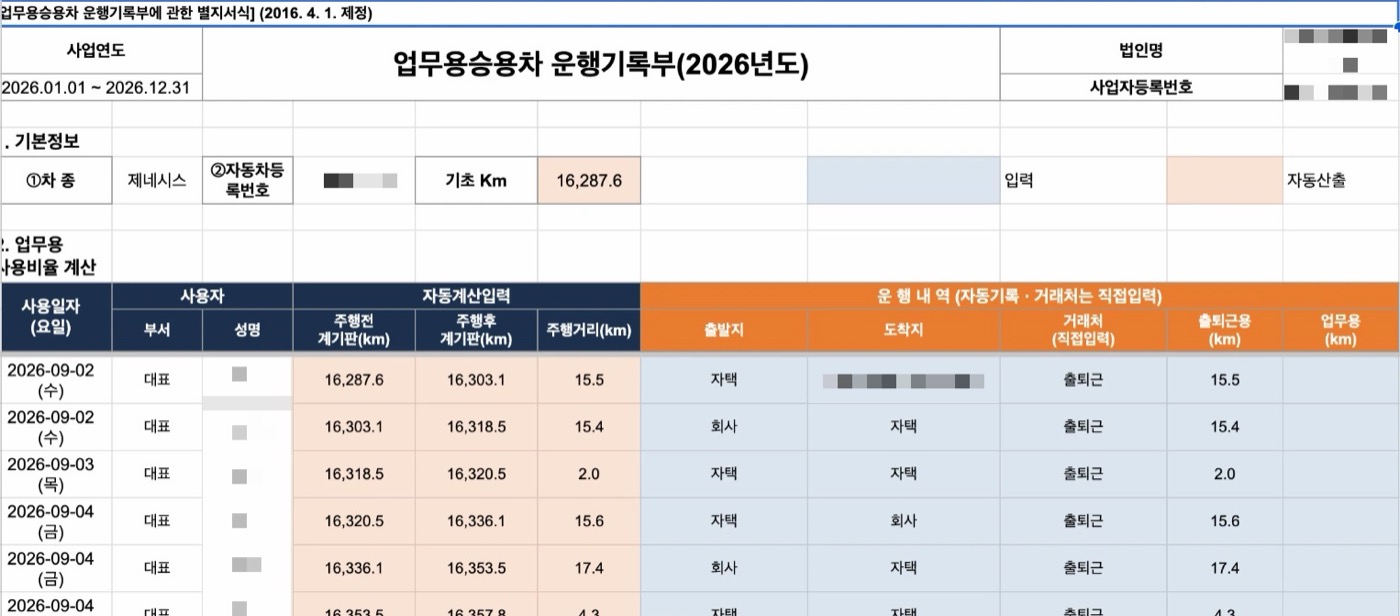The height and width of the screenshot is (616, 1400).
Task: Click 출발지 자택 in the 15.5 km row
Action: pyautogui.click(x=724, y=380)
